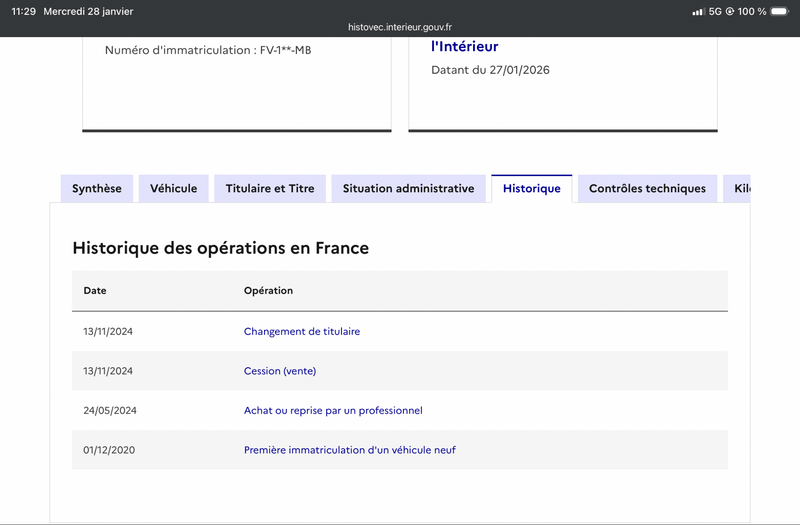Tap the cellular signal bars icon
Image resolution: width=800 pixels, height=525 pixels.
pyautogui.click(x=698, y=12)
